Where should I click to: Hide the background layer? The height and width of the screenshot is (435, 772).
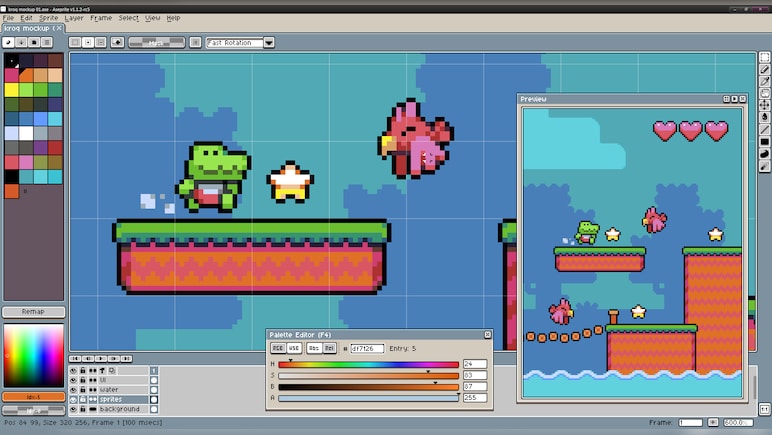click(x=73, y=409)
